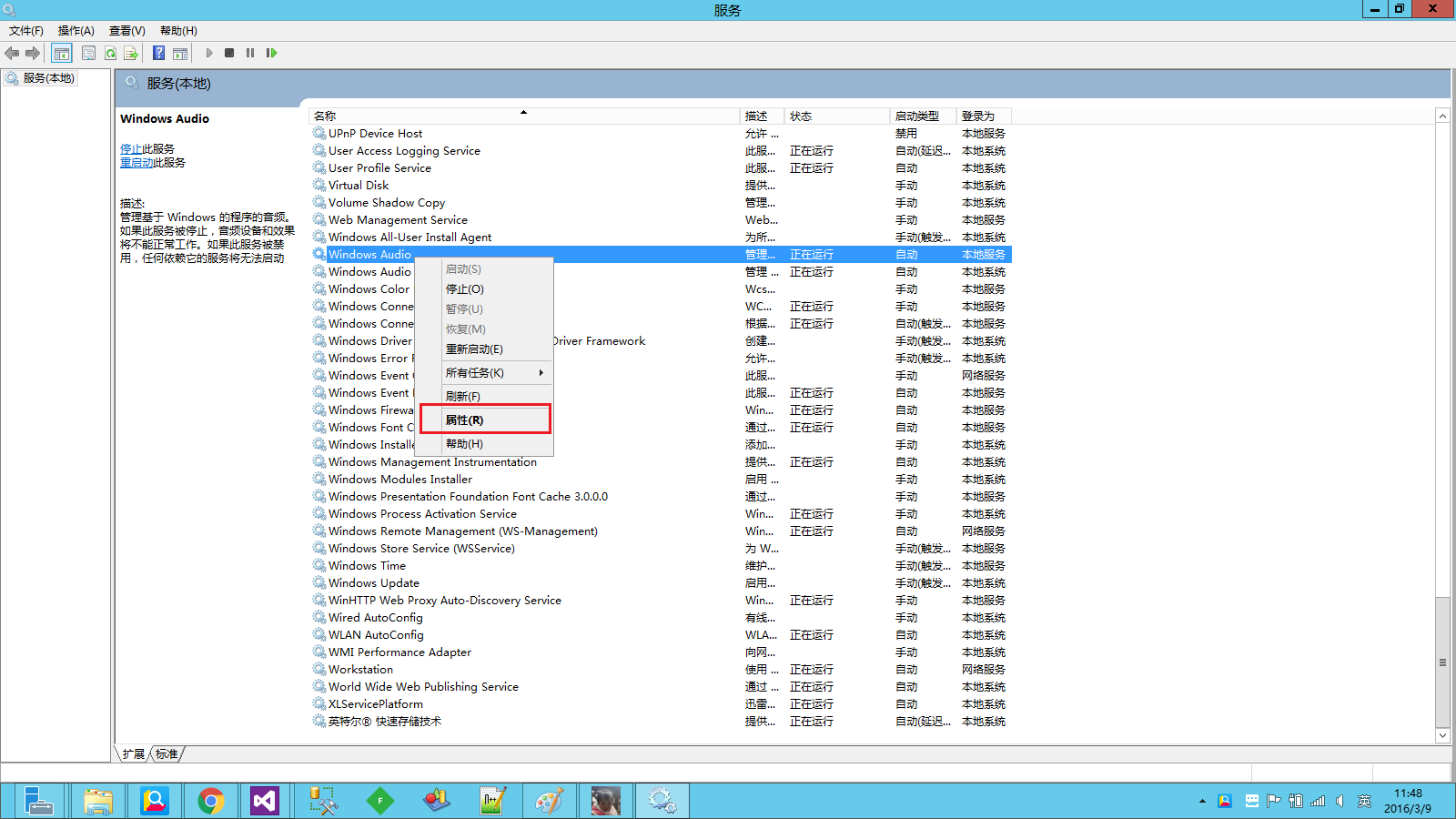The width and height of the screenshot is (1456, 819).
Task: Open the 帮助(H) menu in menu bar
Action: pyautogui.click(x=178, y=31)
